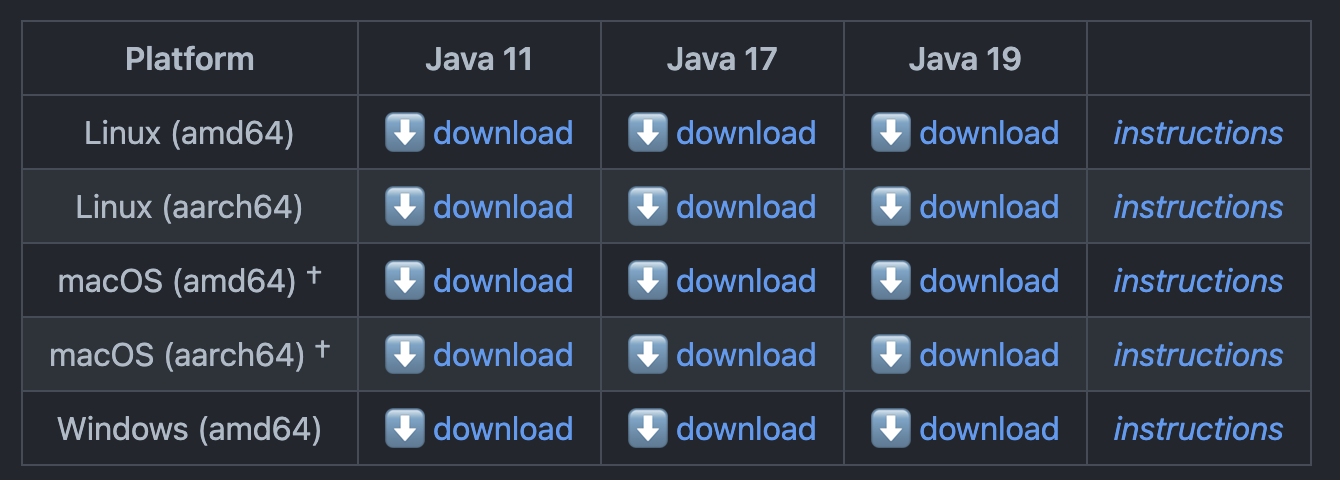Viewport: 1340px width, 480px height.
Task: Download Java 11 for macOS aarch64 text link
Action: [x=503, y=354]
